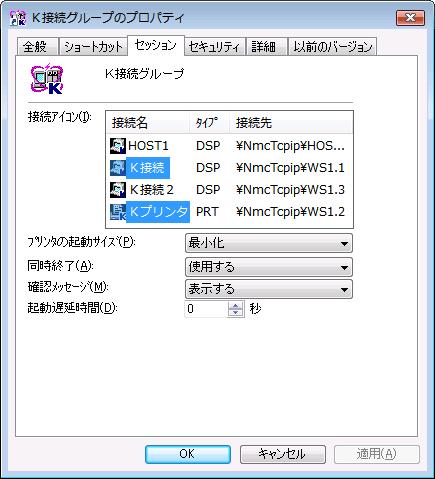Click destination ¥NmcTcpip¥WS1.1
This screenshot has width=435, height=479.
pos(290,168)
